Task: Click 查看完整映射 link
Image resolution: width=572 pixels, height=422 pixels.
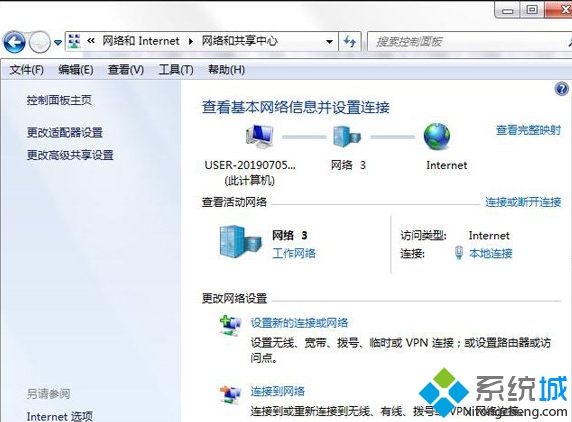Action: (x=528, y=130)
